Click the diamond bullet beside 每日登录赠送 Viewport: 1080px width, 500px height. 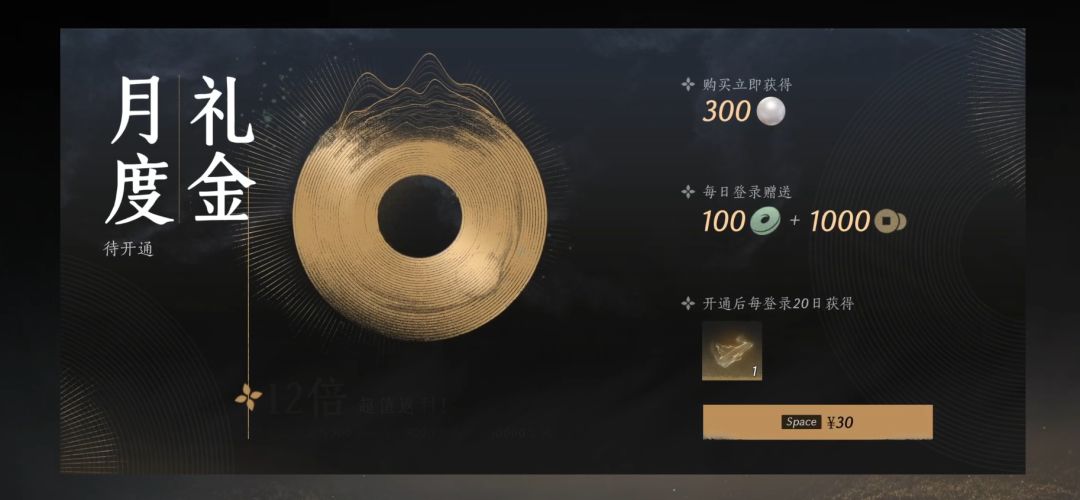pos(687,192)
